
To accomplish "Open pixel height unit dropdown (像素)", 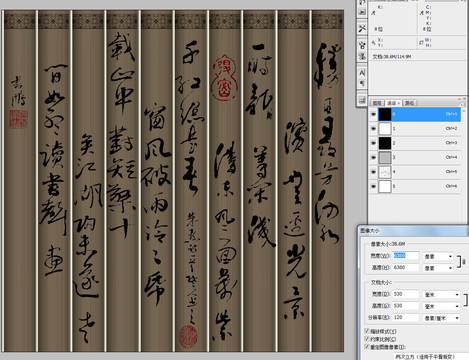I will click(x=438, y=268).
